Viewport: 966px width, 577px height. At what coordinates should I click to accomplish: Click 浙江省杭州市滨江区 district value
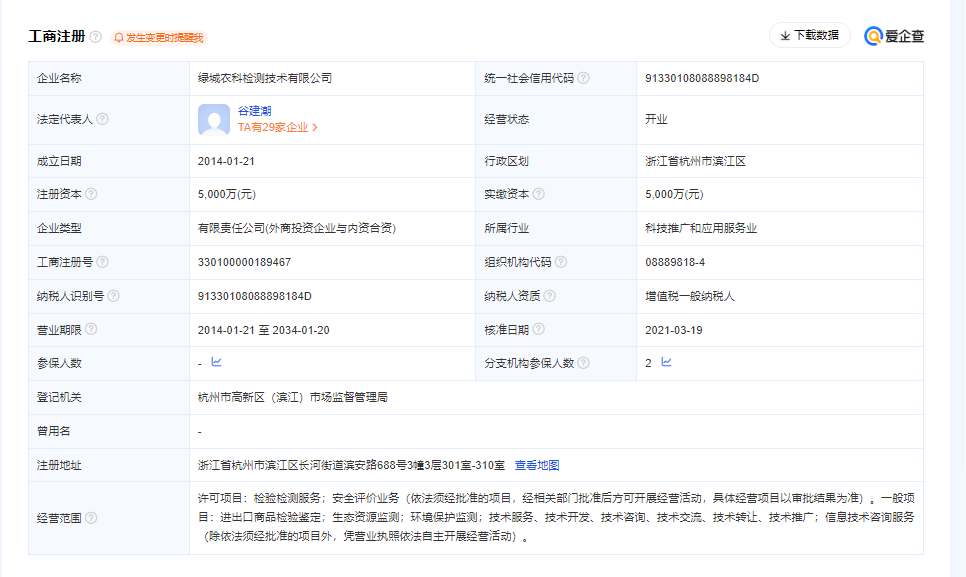(x=696, y=161)
